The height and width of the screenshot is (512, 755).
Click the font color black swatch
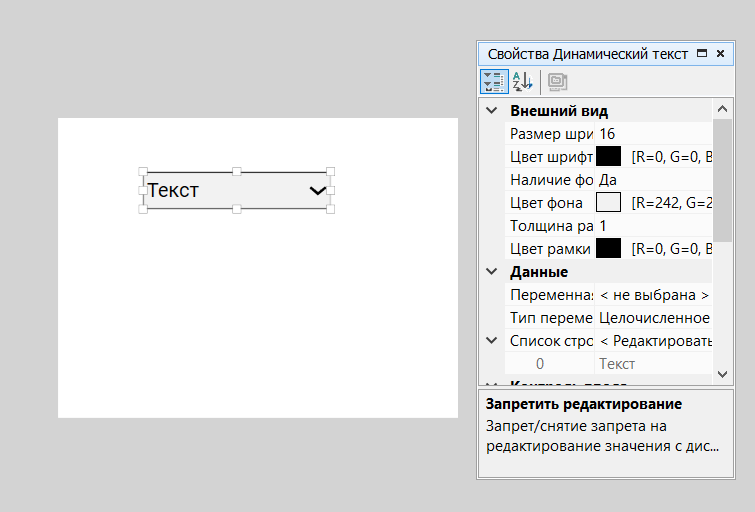(x=608, y=157)
